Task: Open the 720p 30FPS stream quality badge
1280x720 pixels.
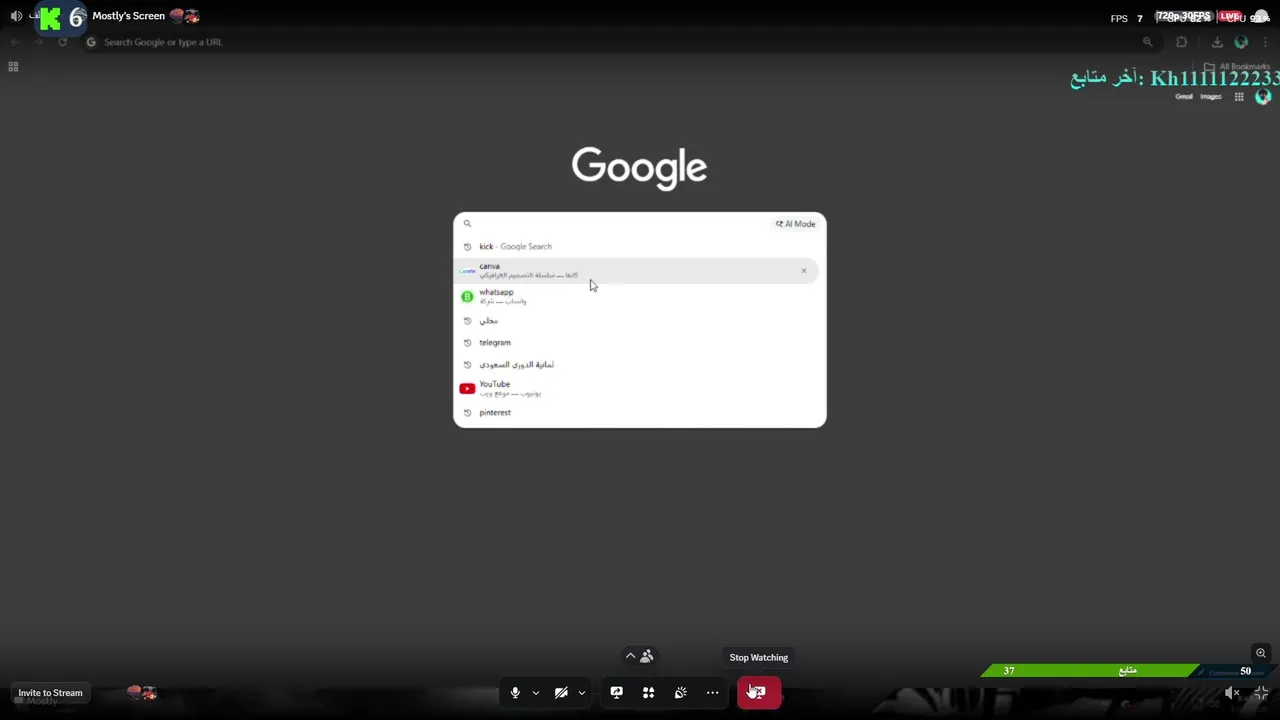Action: point(1183,16)
